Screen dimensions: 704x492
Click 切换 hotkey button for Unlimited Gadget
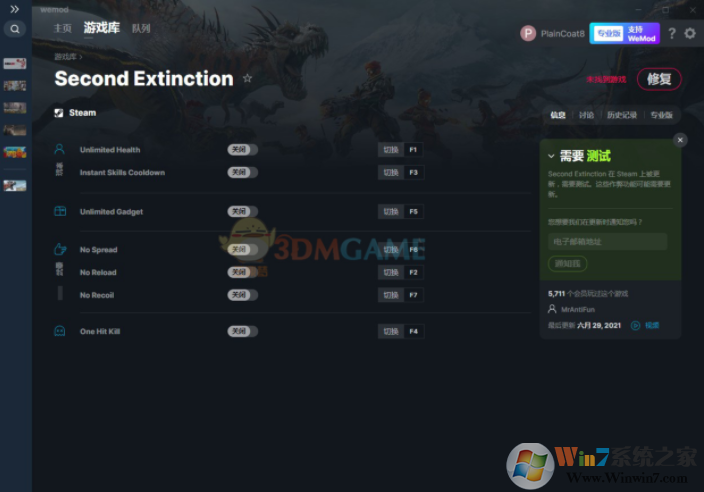[391, 211]
